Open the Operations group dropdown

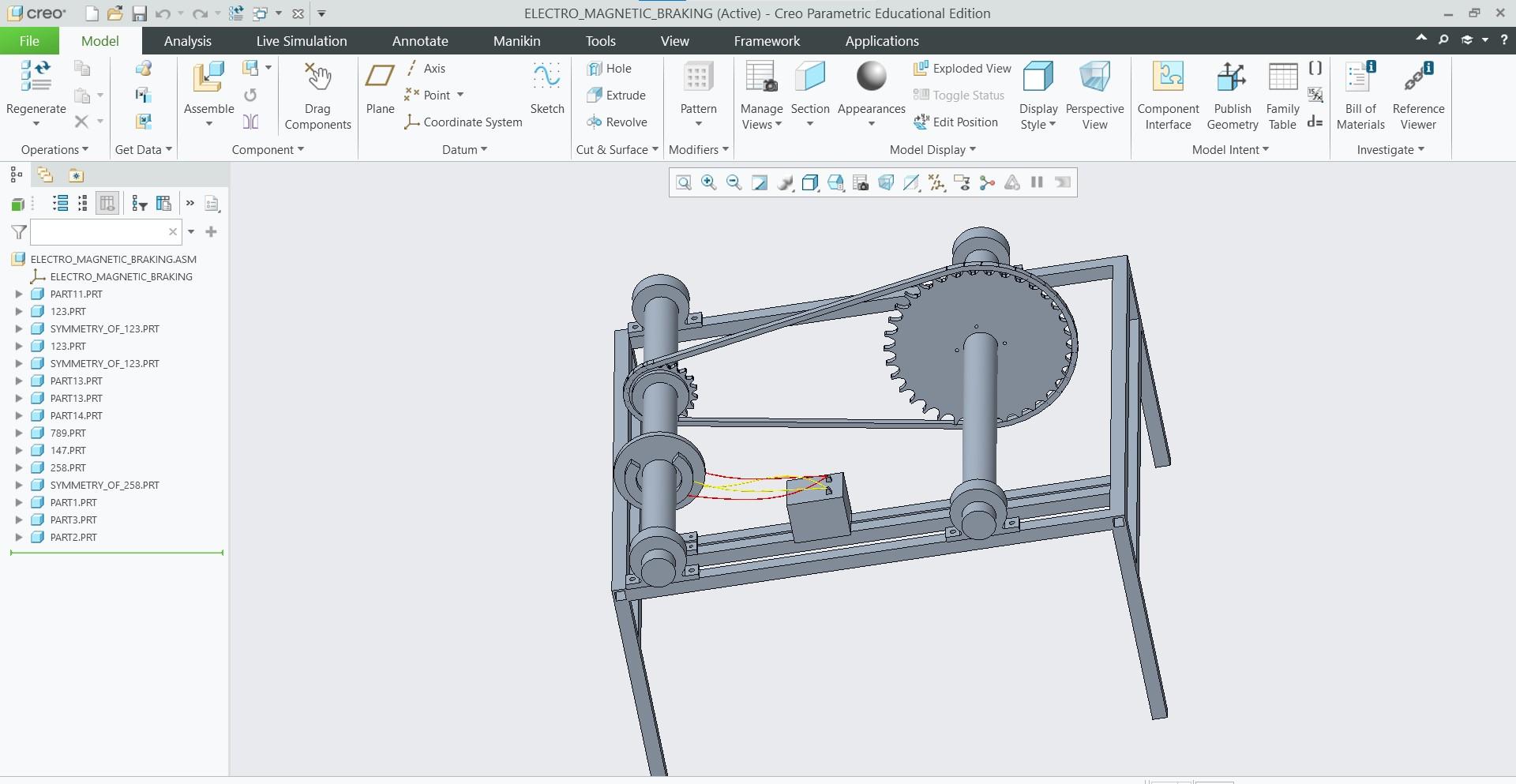coord(54,149)
